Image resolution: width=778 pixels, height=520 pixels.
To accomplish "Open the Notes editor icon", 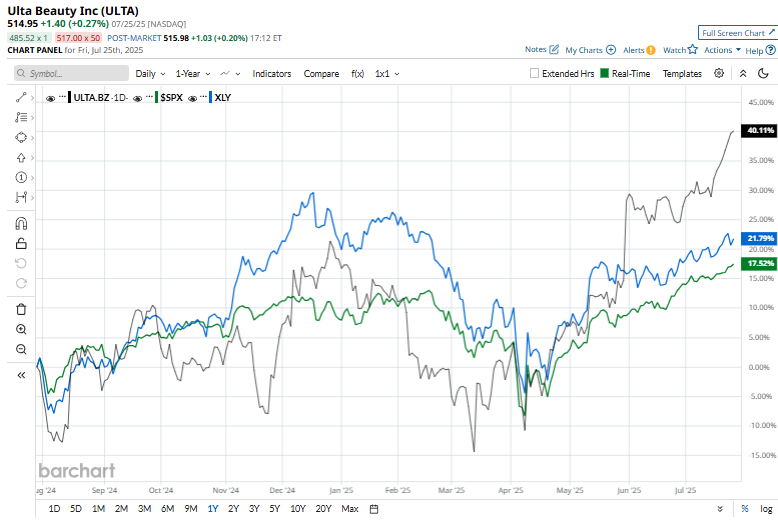I will 554,49.
